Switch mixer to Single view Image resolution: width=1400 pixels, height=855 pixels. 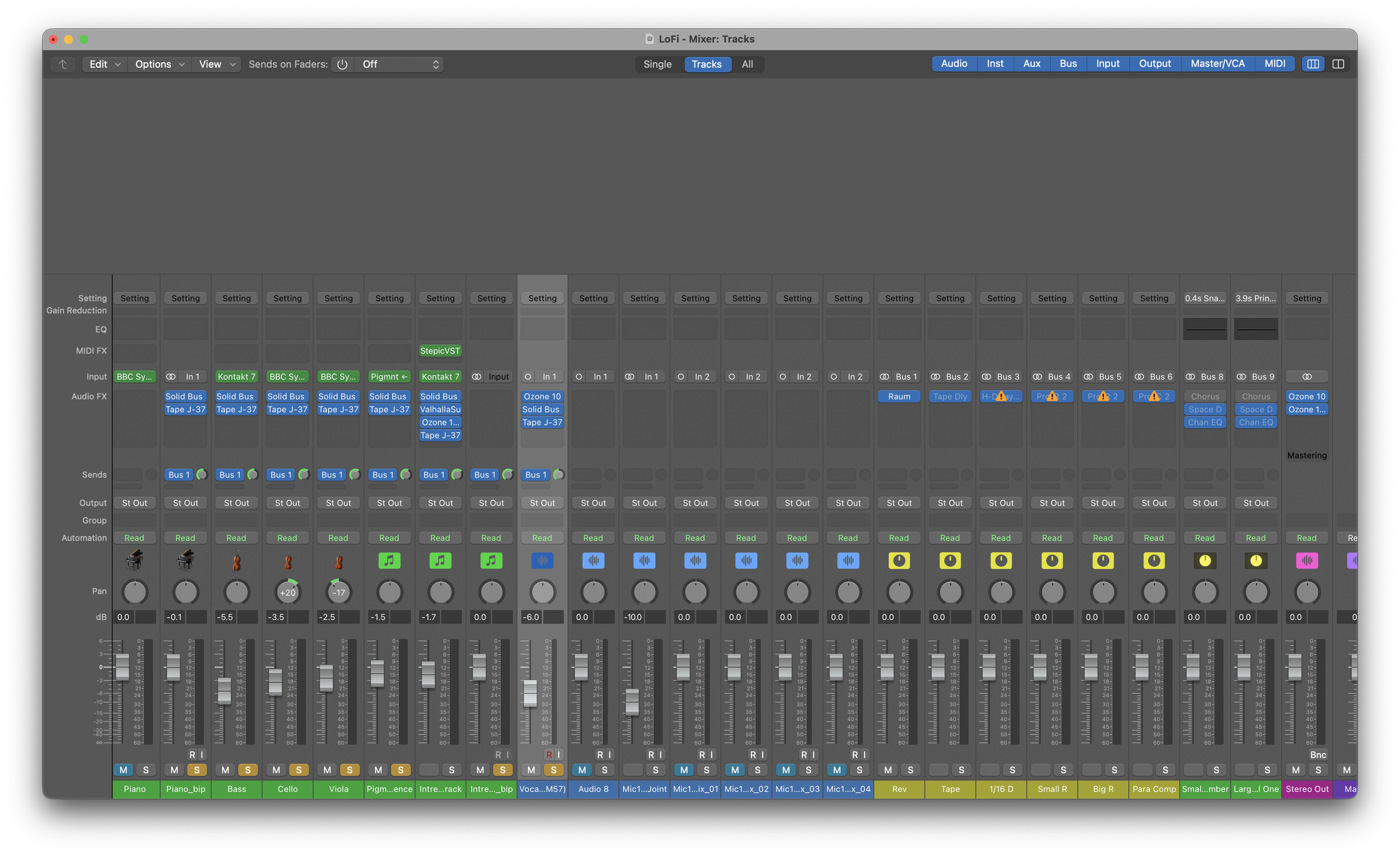(657, 64)
